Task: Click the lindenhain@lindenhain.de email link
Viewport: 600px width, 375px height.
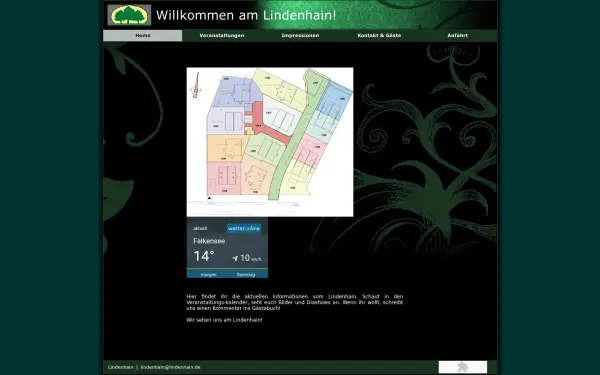Action: 170,367
